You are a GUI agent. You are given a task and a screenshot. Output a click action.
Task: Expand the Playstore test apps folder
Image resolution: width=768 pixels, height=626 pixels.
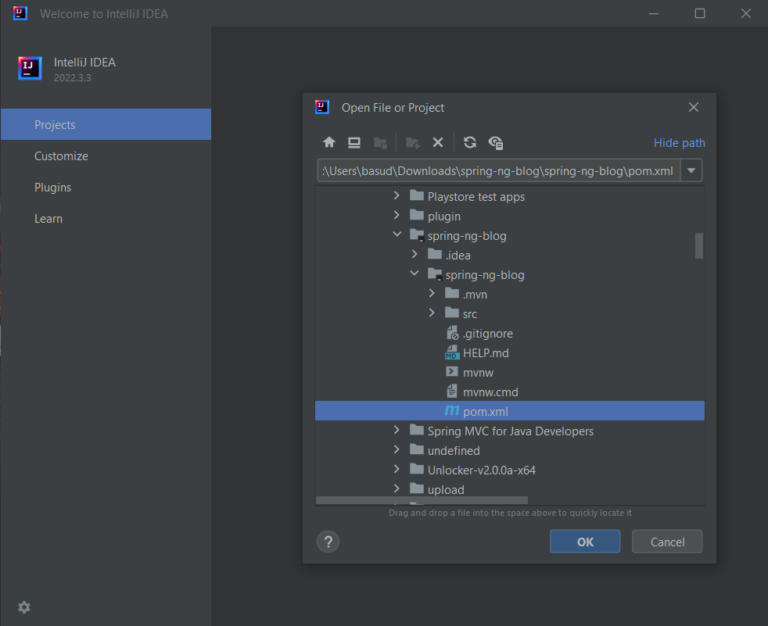pyautogui.click(x=397, y=195)
